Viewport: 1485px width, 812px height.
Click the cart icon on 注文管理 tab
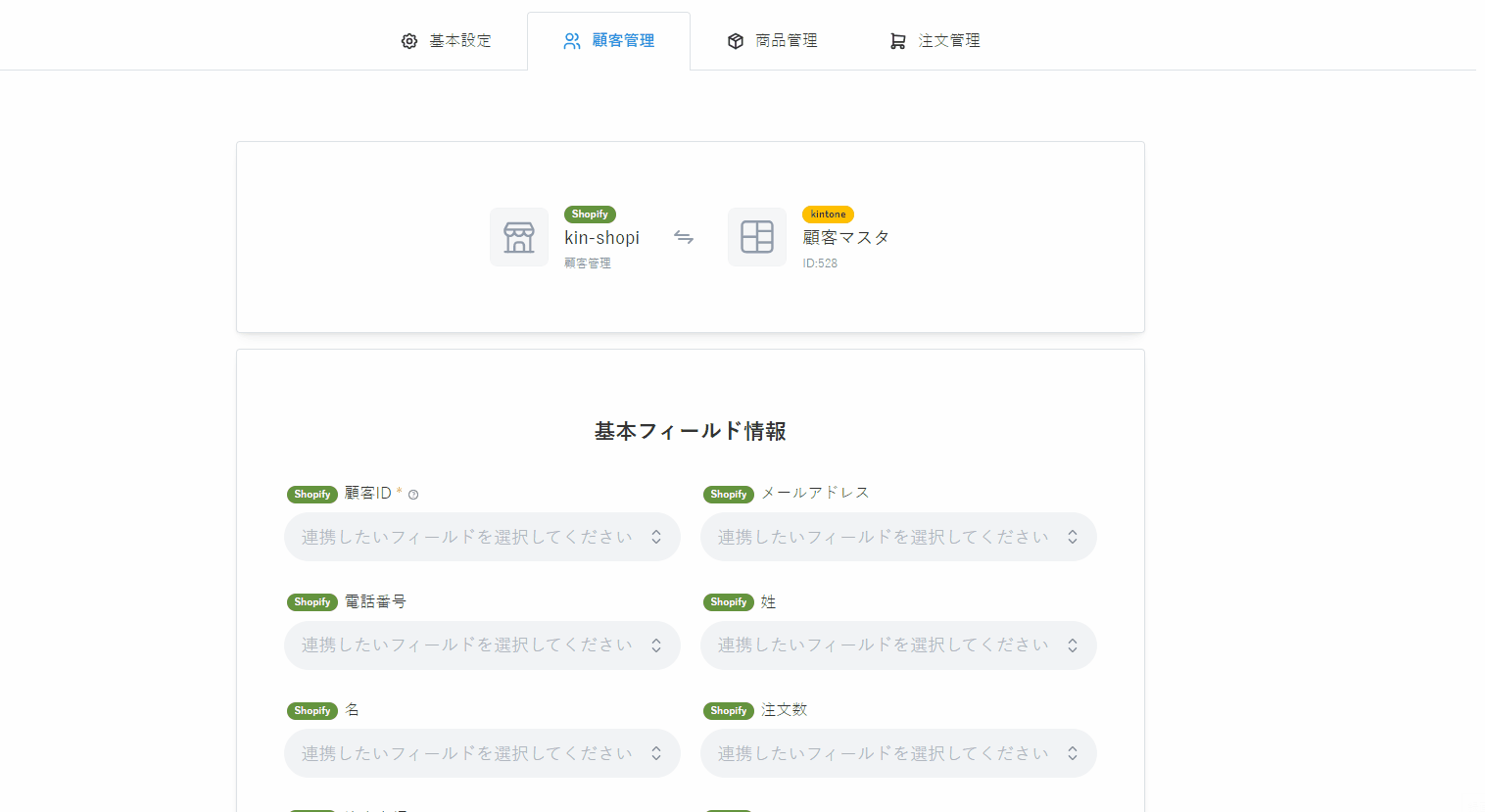(x=897, y=41)
